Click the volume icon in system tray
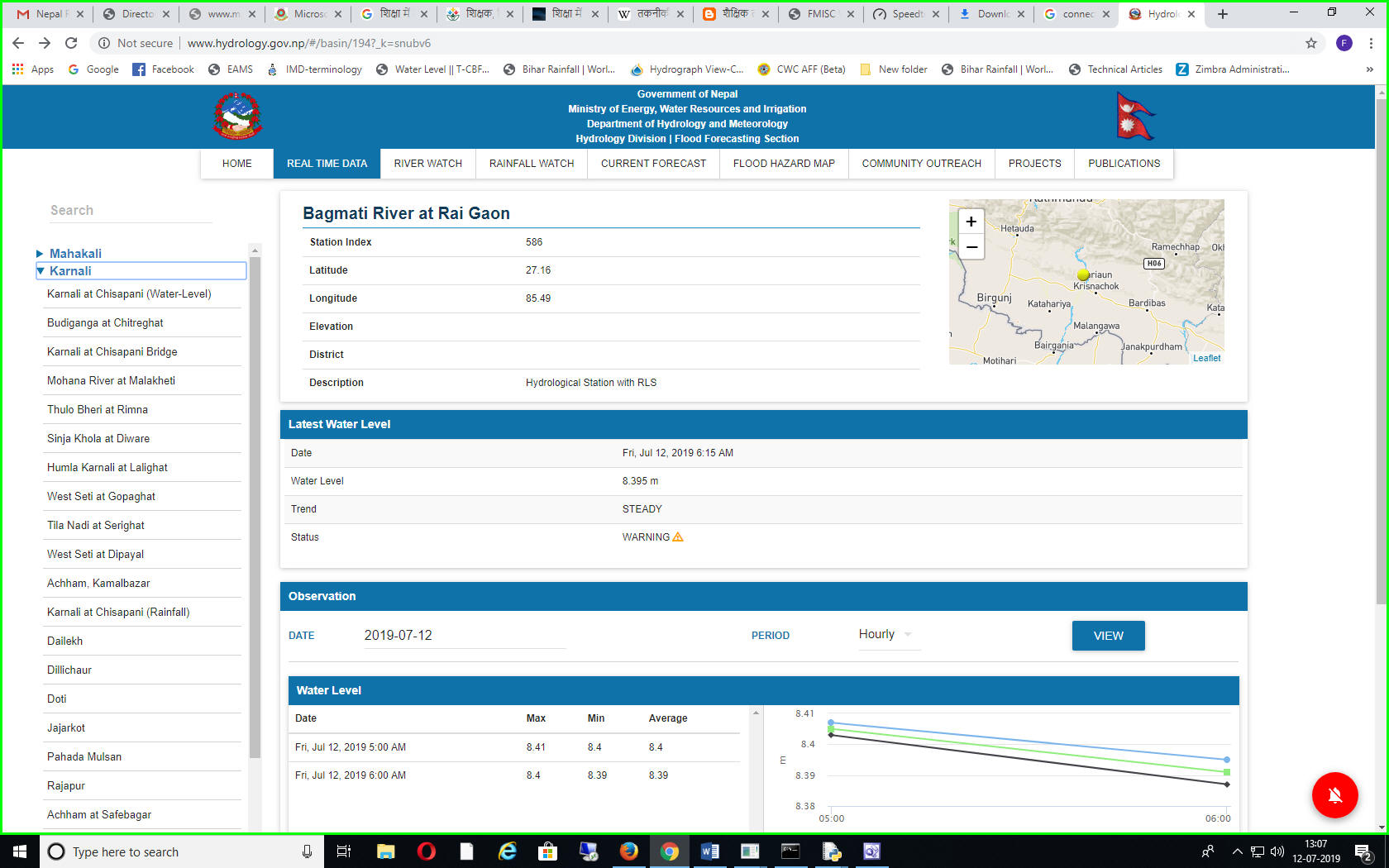1389x868 pixels. coord(1277,851)
